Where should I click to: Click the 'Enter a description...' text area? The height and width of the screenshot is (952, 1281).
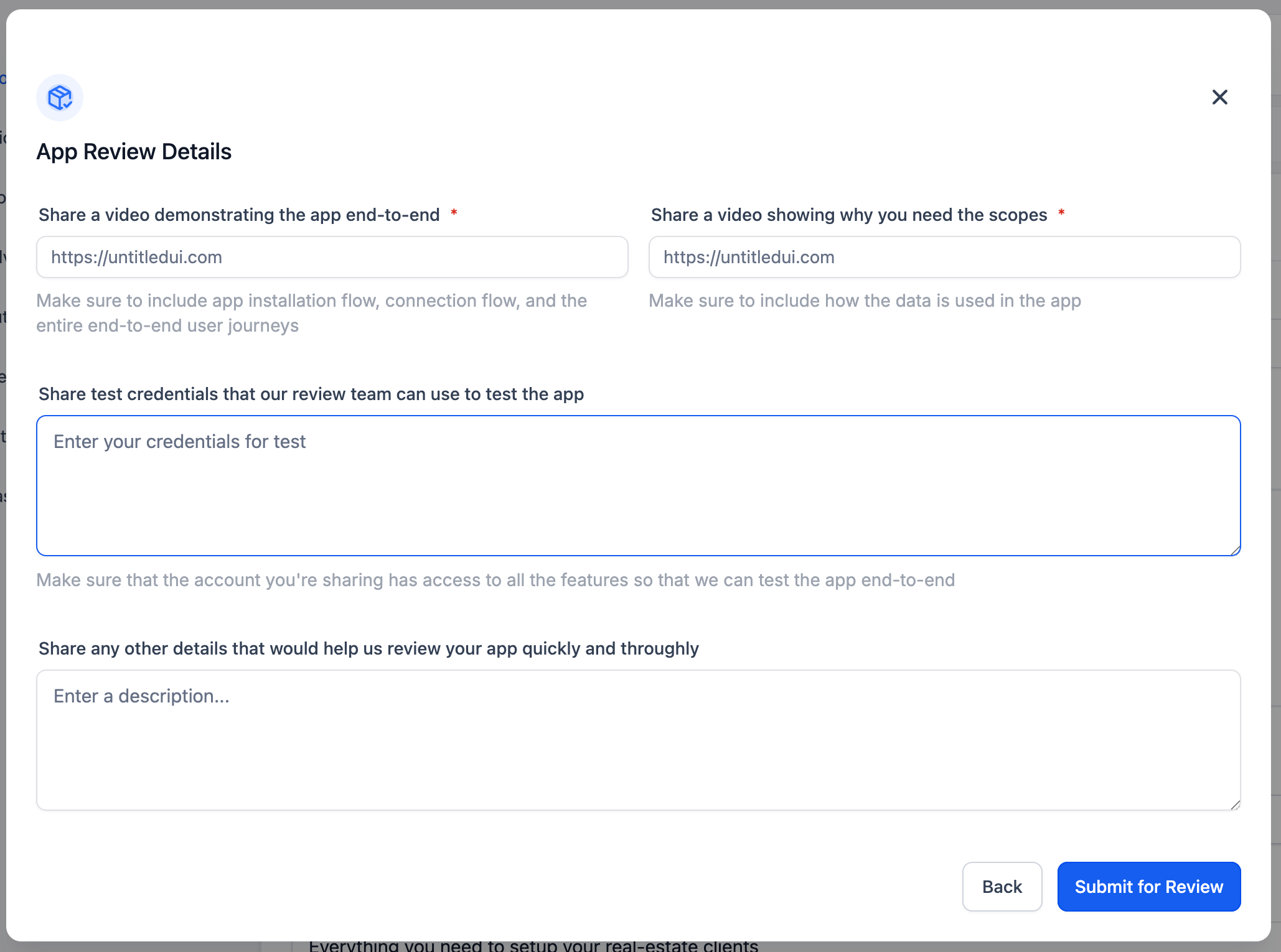[x=638, y=740]
